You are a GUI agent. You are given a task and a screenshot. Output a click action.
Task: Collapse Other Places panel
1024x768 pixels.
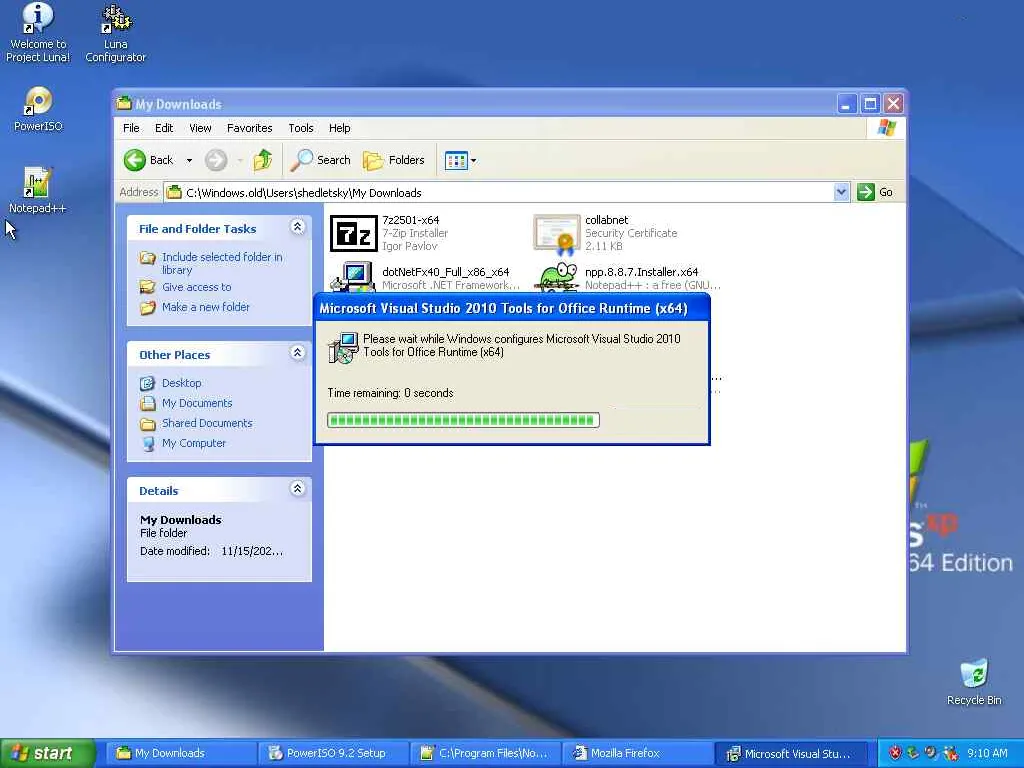297,353
